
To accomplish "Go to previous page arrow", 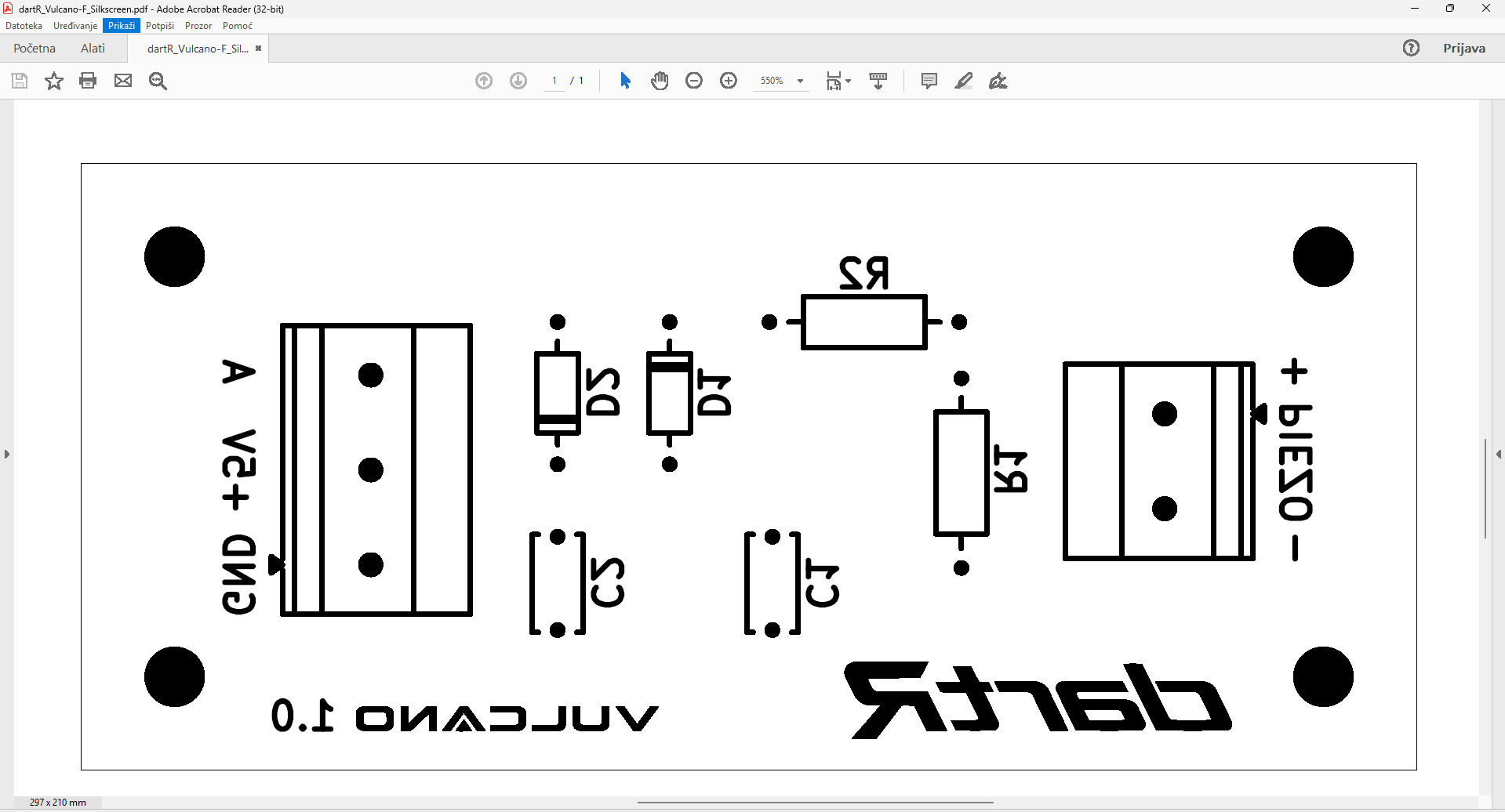I will click(484, 81).
